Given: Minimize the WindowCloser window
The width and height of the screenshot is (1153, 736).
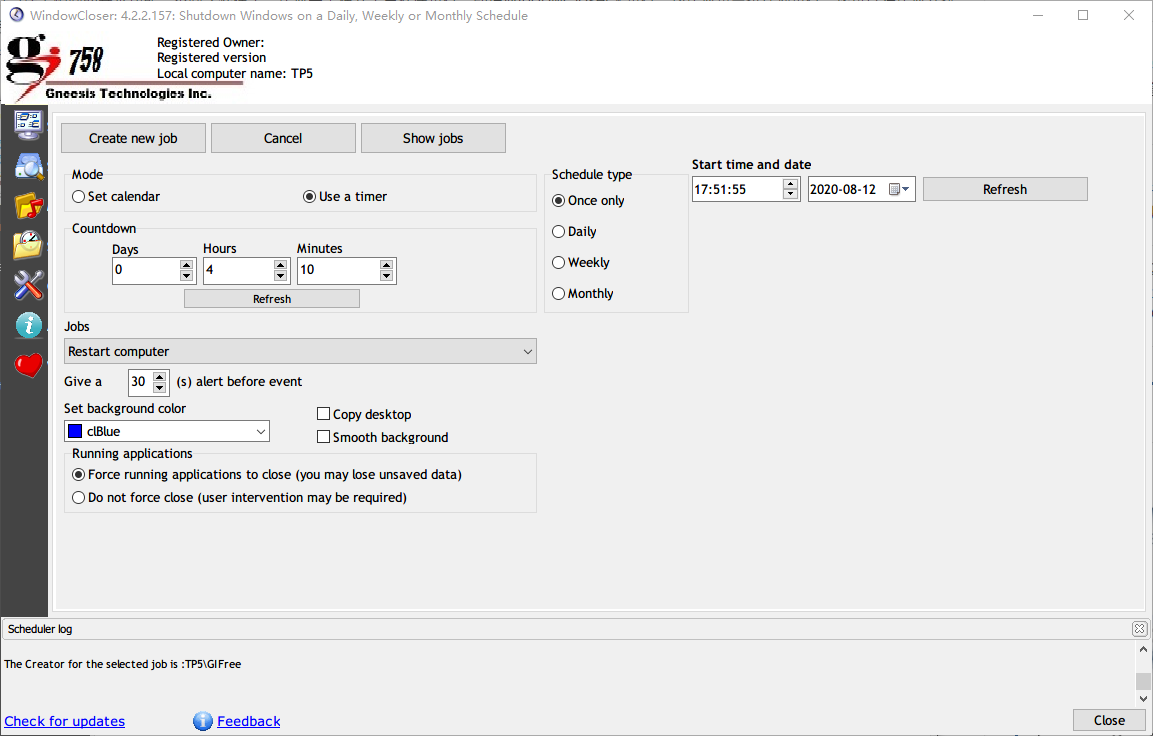Looking at the screenshot, I should [1038, 15].
